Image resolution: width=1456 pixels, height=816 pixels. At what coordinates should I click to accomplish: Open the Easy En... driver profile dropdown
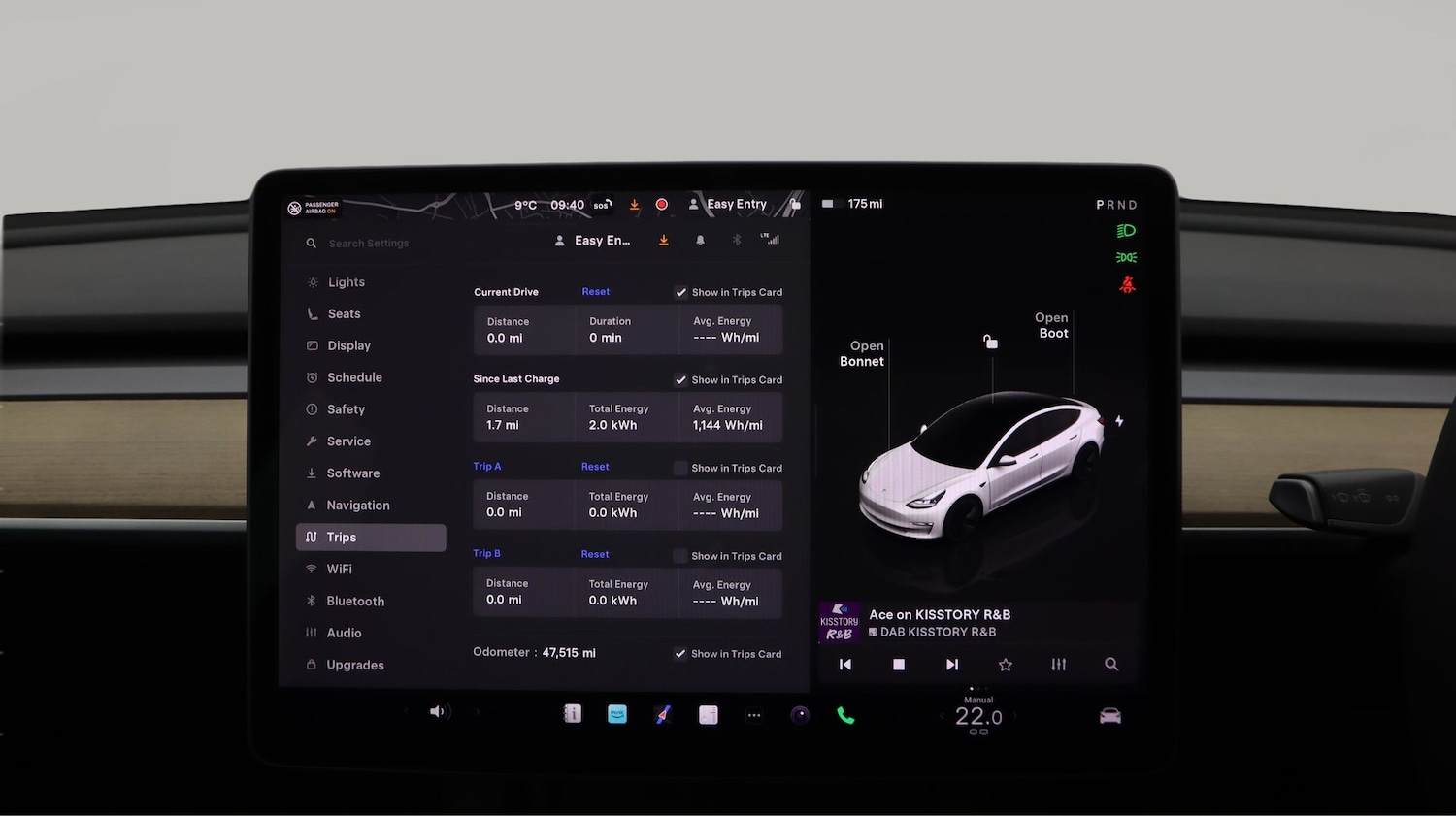591,240
